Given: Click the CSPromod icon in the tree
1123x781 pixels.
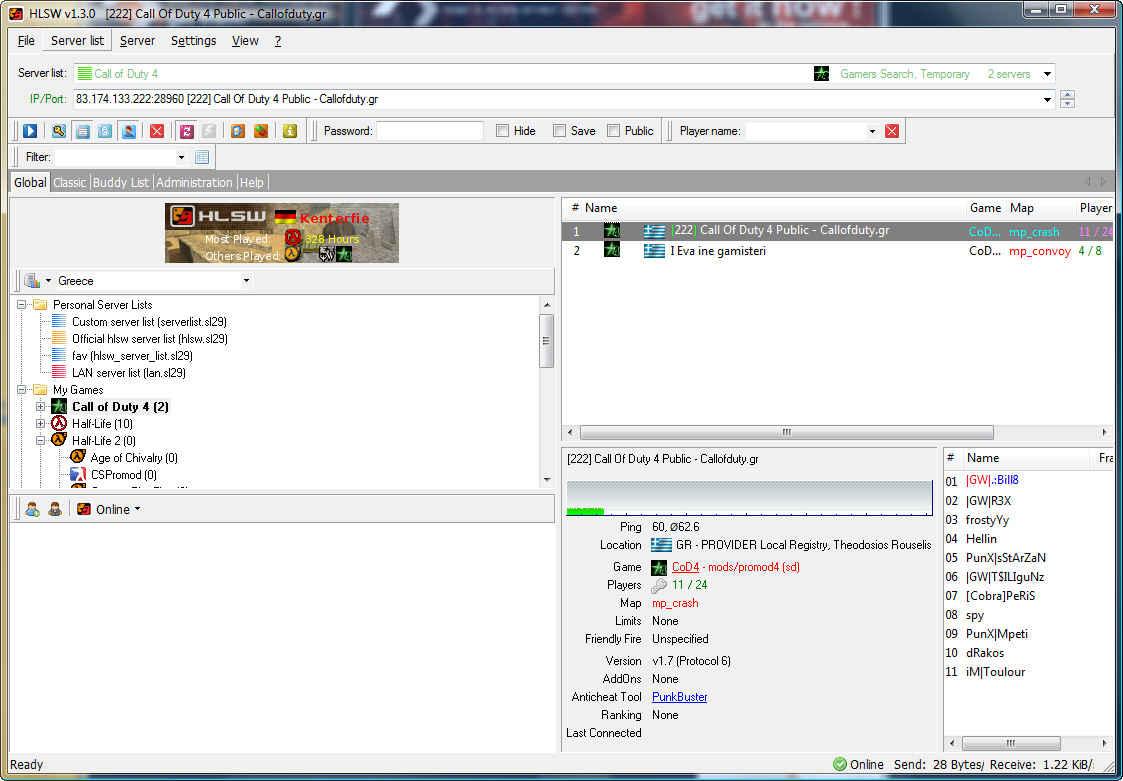Looking at the screenshot, I should click(77, 474).
